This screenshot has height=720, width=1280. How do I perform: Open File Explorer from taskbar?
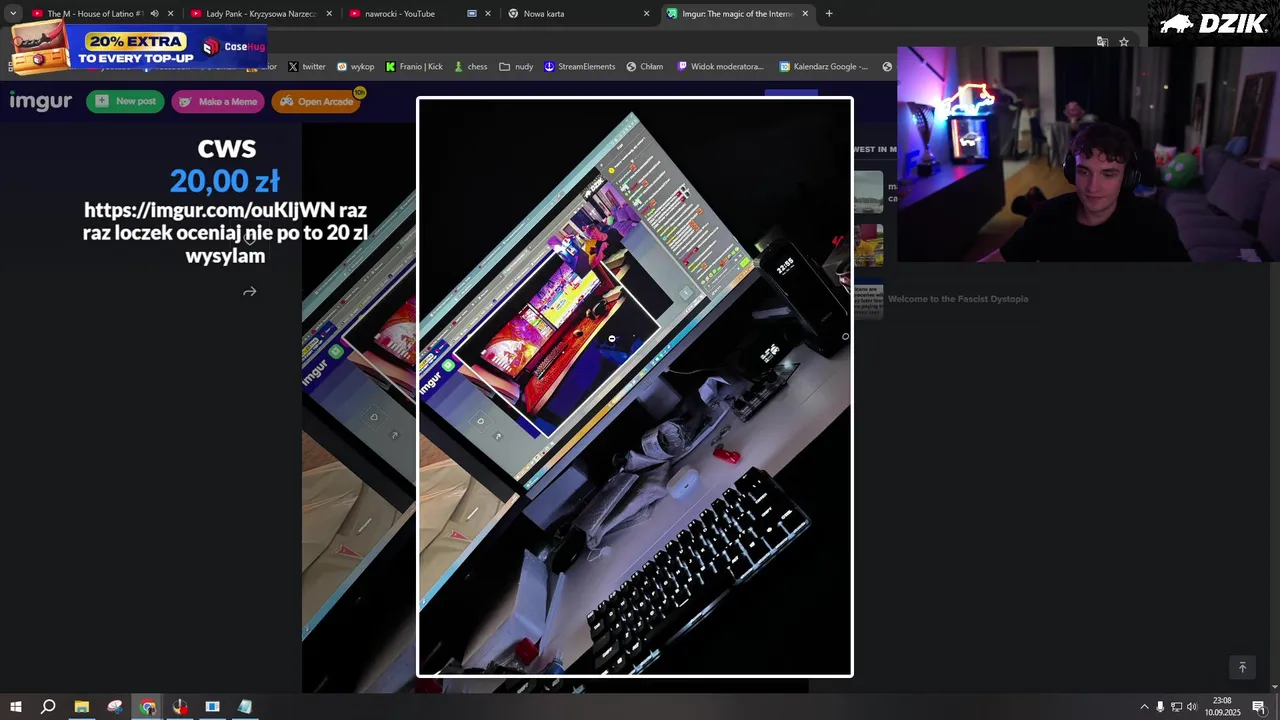pyautogui.click(x=82, y=707)
